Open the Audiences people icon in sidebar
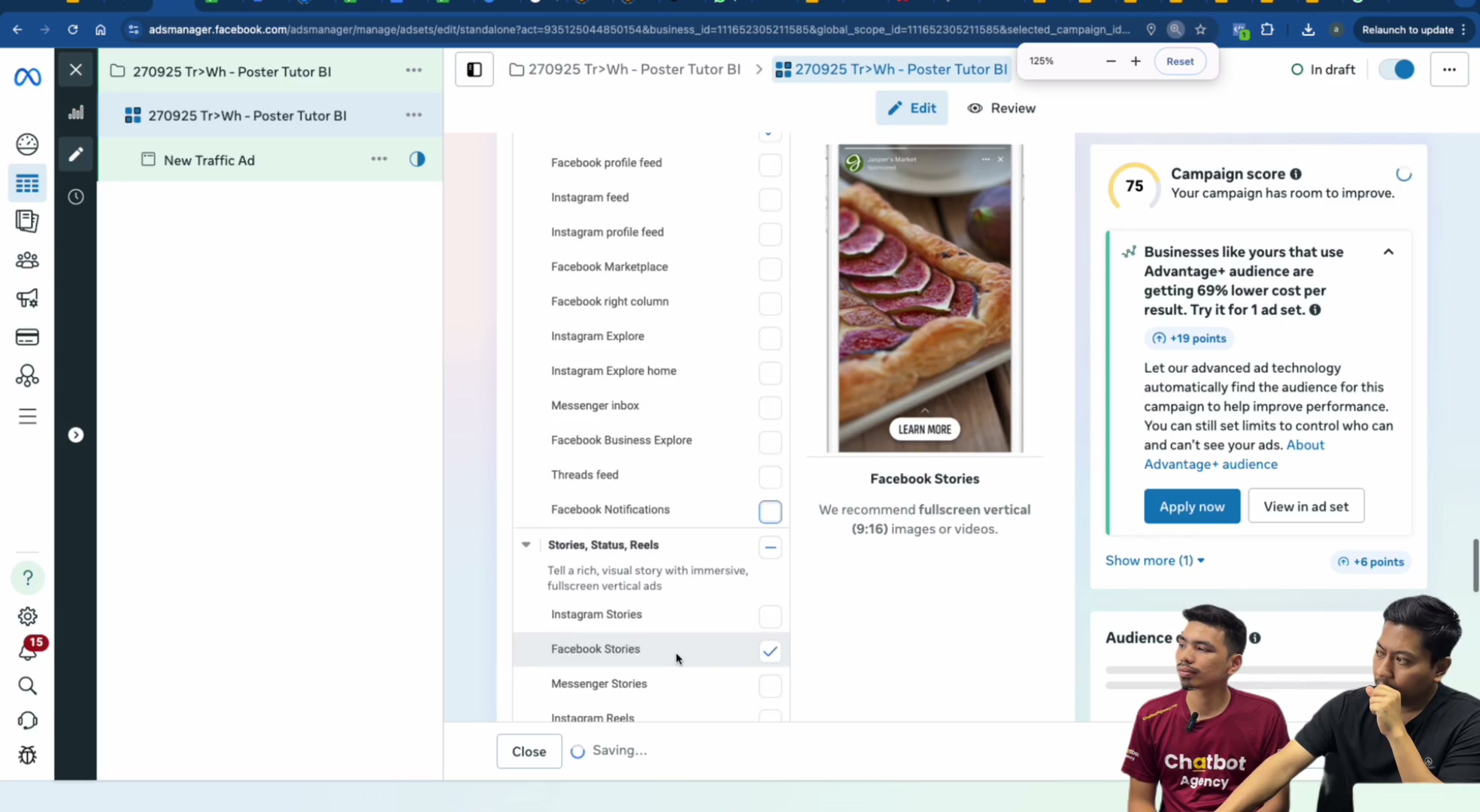Image resolution: width=1480 pixels, height=812 pixels. tap(27, 260)
